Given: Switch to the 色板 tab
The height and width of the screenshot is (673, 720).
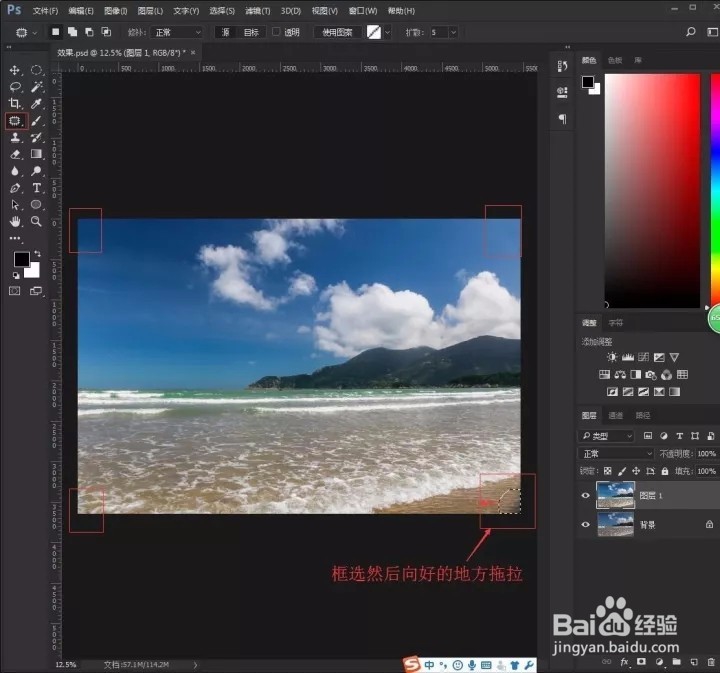Looking at the screenshot, I should click(x=615, y=60).
